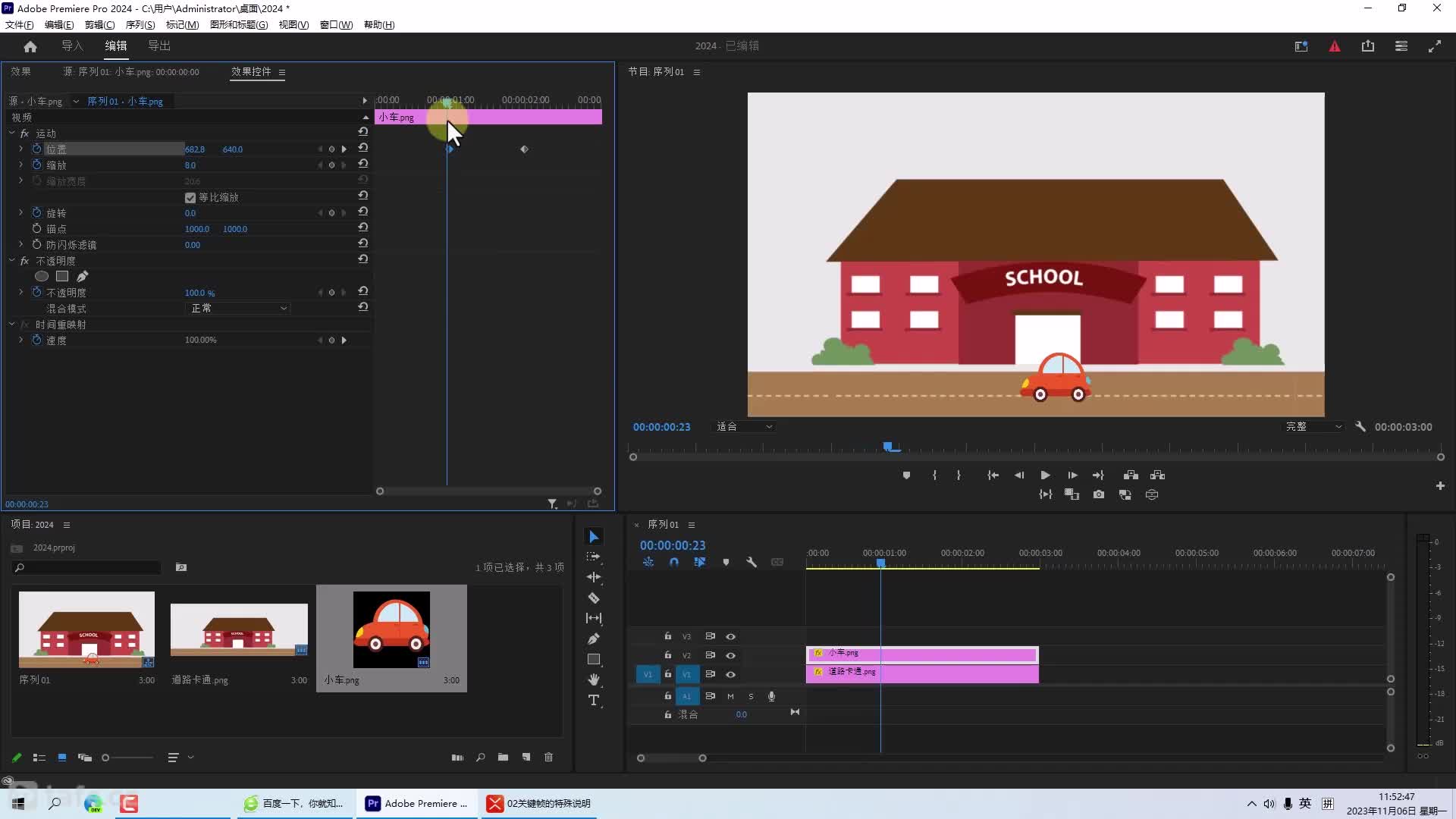Click program monitor scrubber playhead

(888, 447)
